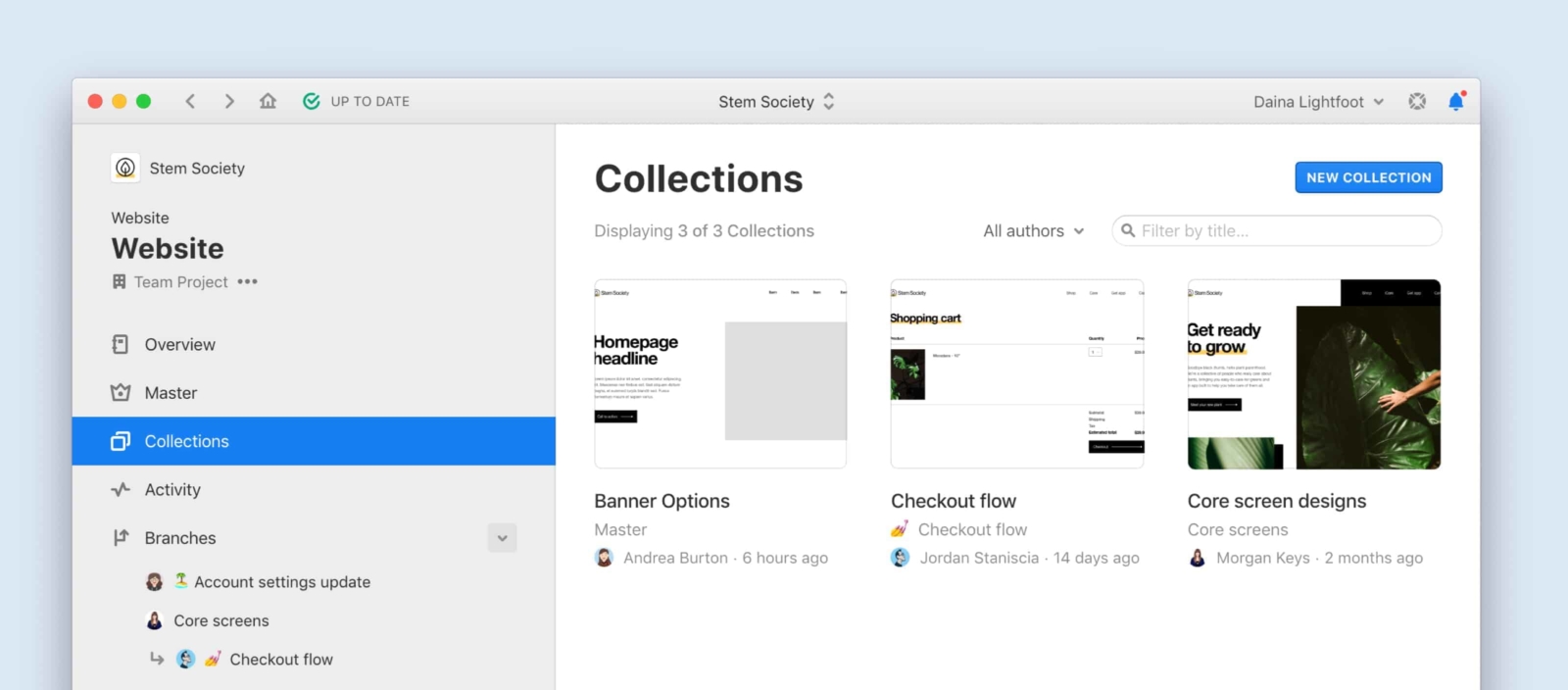This screenshot has height=690, width=1568.
Task: Click Displaying 3 of 3 Collections text
Action: coord(704,230)
